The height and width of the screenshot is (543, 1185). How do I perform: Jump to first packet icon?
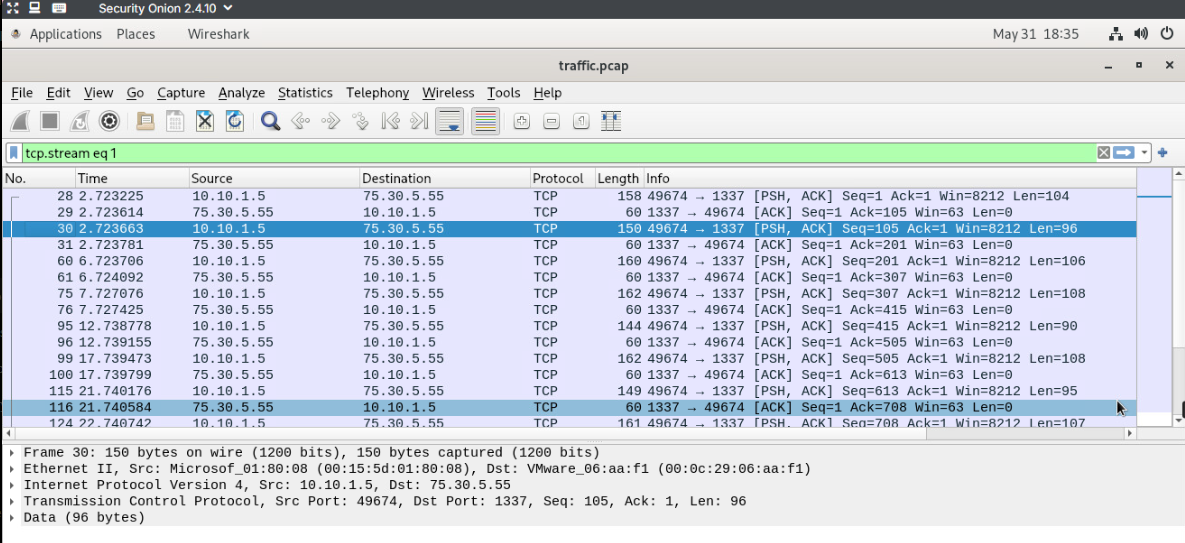coord(390,121)
